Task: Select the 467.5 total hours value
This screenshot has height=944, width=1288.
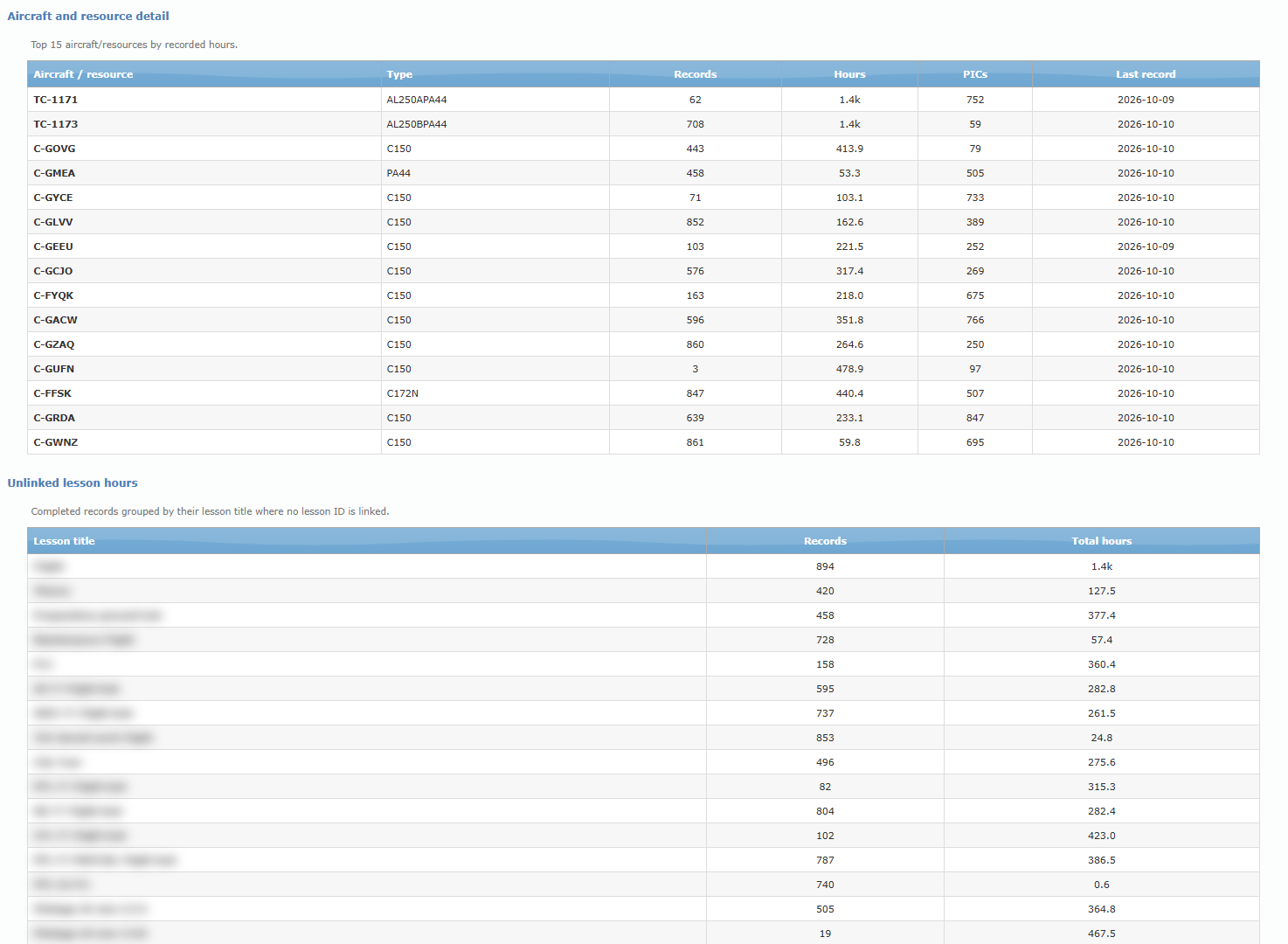Action: pos(1102,934)
